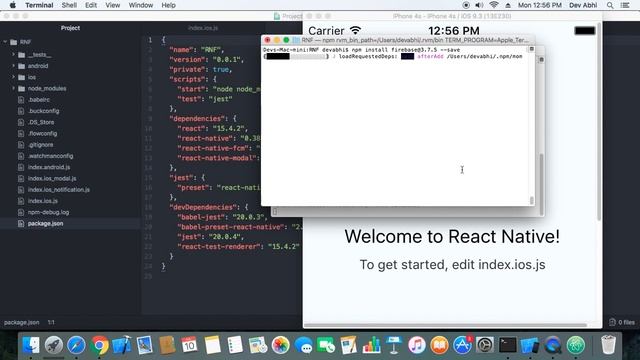Open FaceTime from the dock
This screenshot has width=640, height=360.
click(326, 345)
